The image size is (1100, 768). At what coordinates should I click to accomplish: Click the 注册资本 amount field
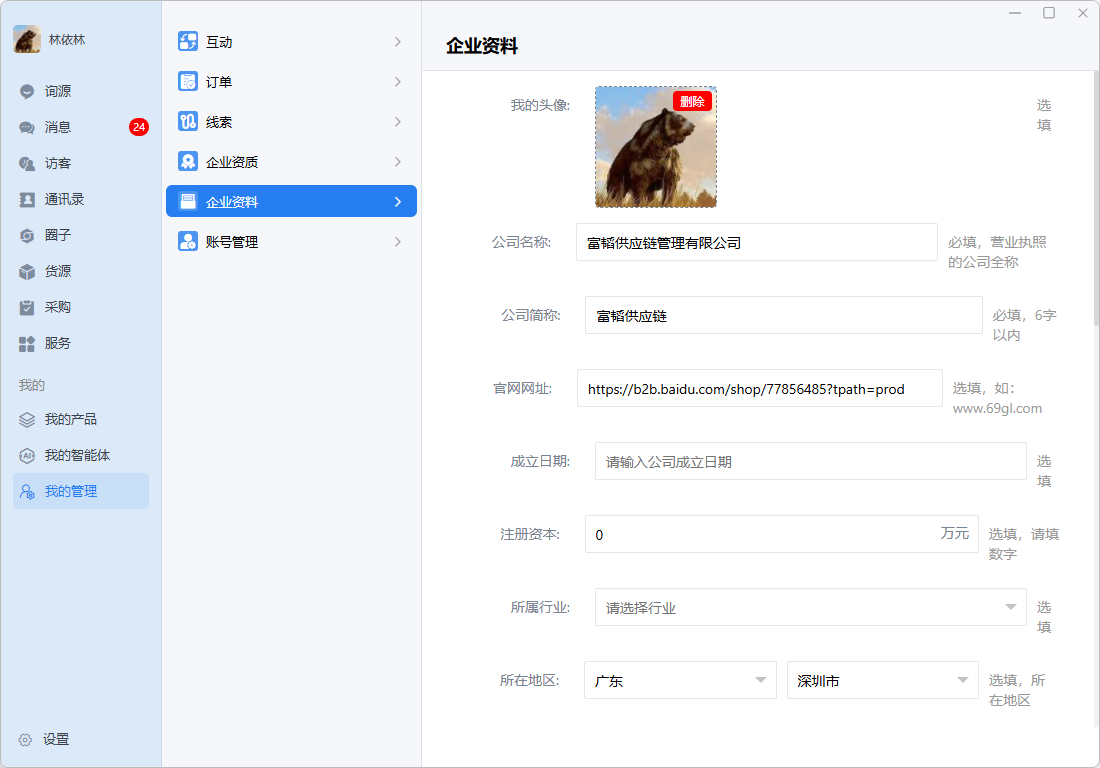782,534
